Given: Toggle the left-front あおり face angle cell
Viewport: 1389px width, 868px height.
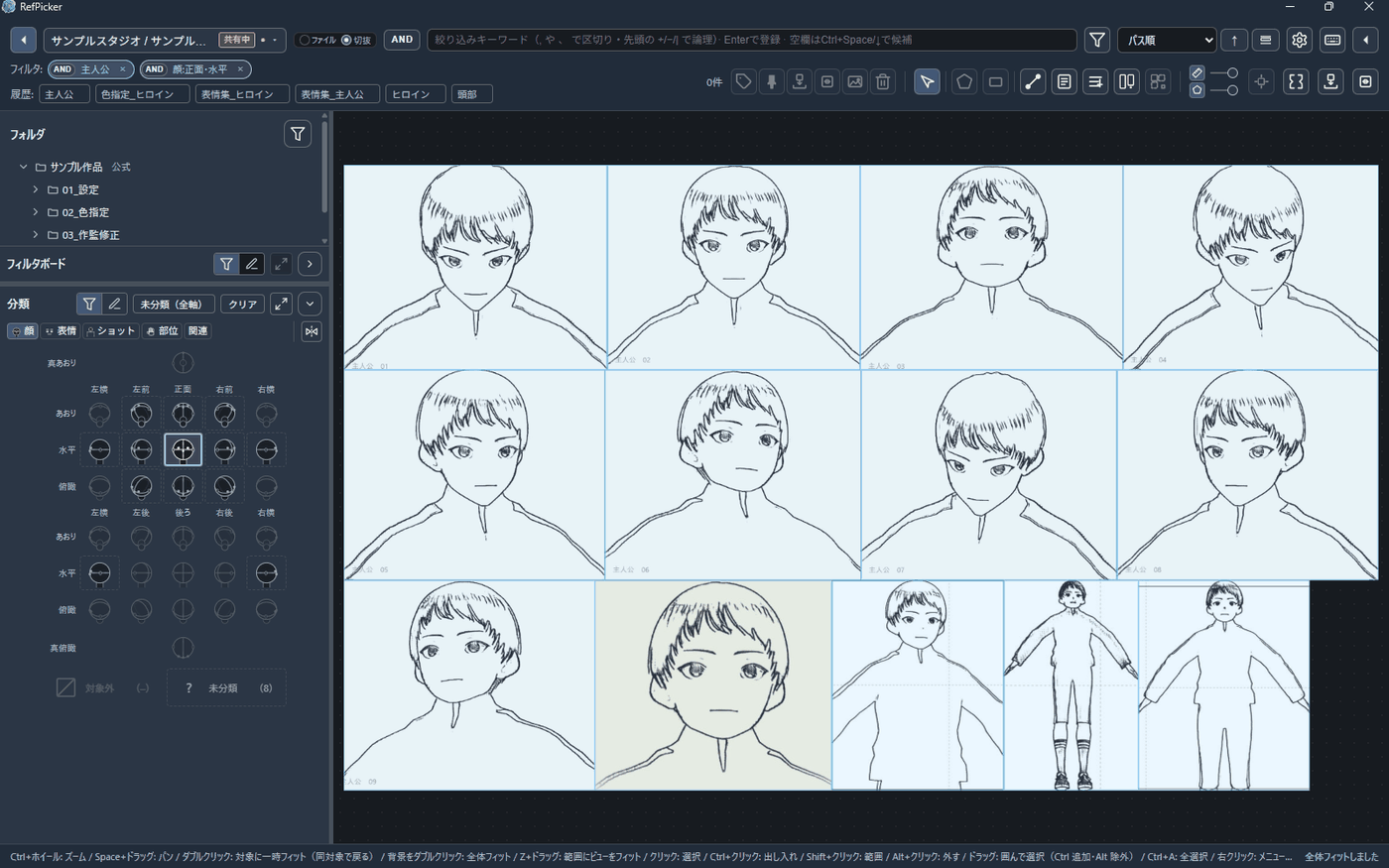Looking at the screenshot, I should point(141,413).
